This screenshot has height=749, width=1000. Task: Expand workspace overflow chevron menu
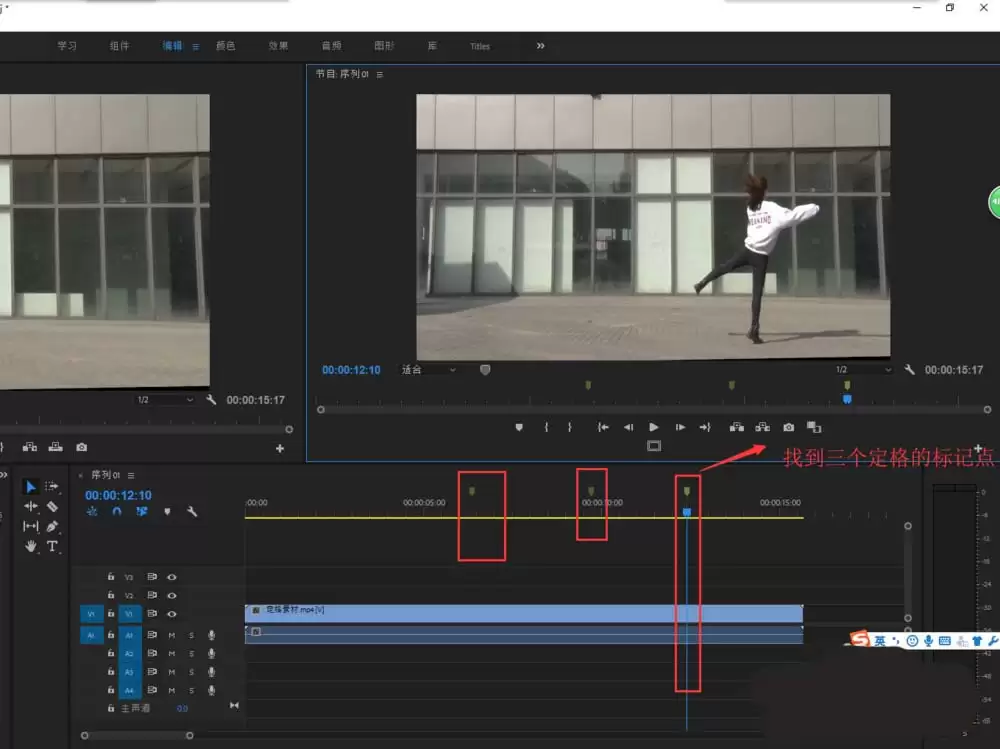tap(540, 46)
